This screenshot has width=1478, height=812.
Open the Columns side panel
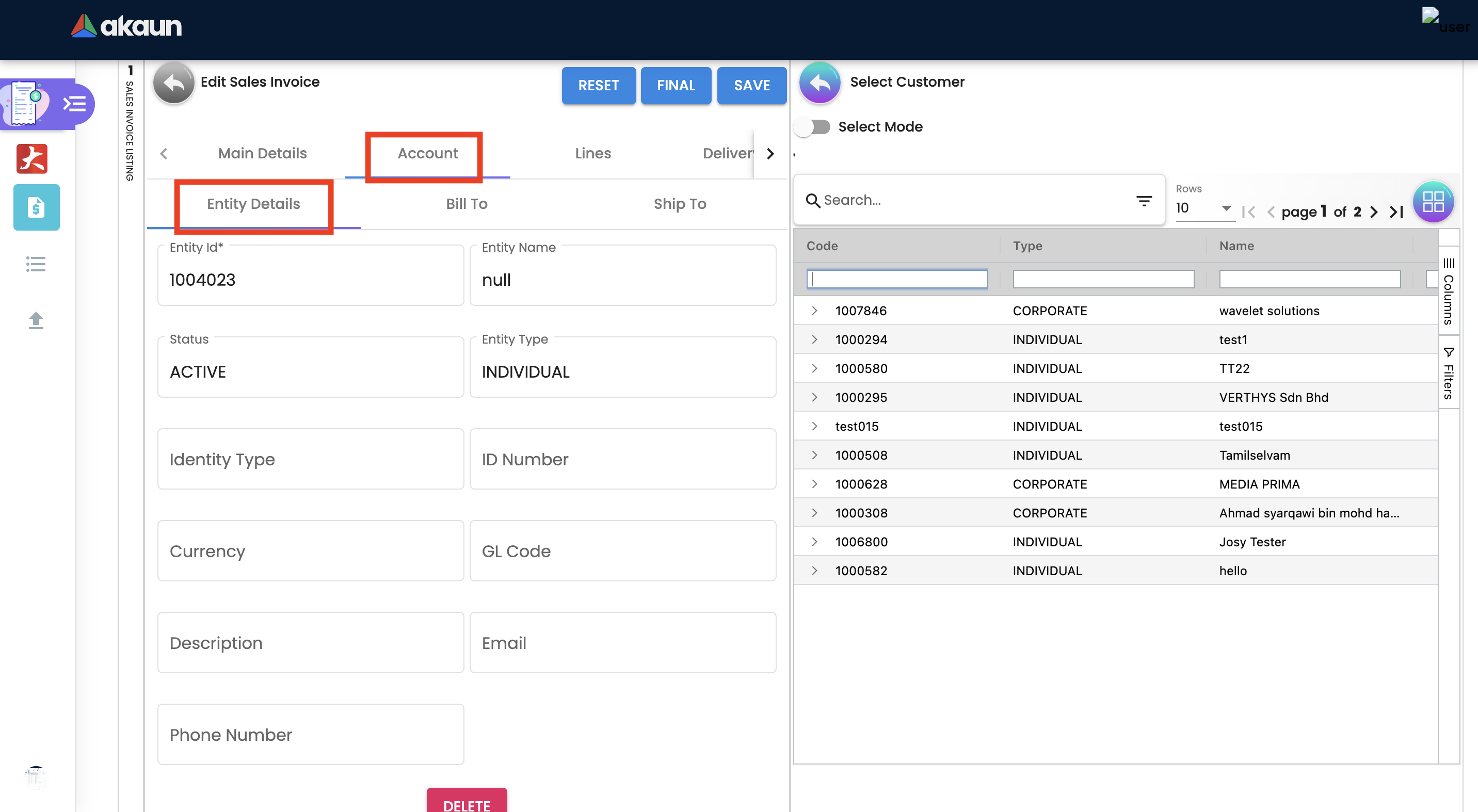pos(1448,293)
